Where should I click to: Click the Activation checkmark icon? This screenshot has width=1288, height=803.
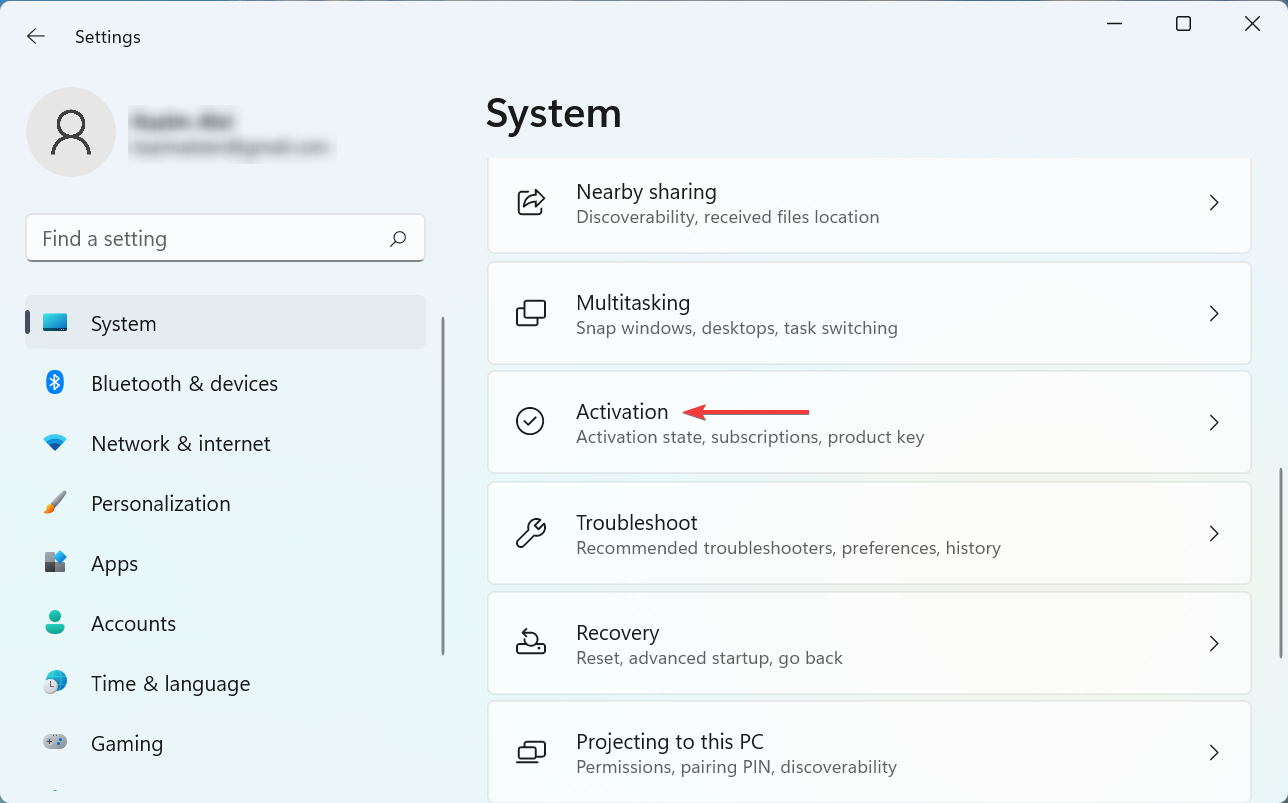(x=531, y=422)
